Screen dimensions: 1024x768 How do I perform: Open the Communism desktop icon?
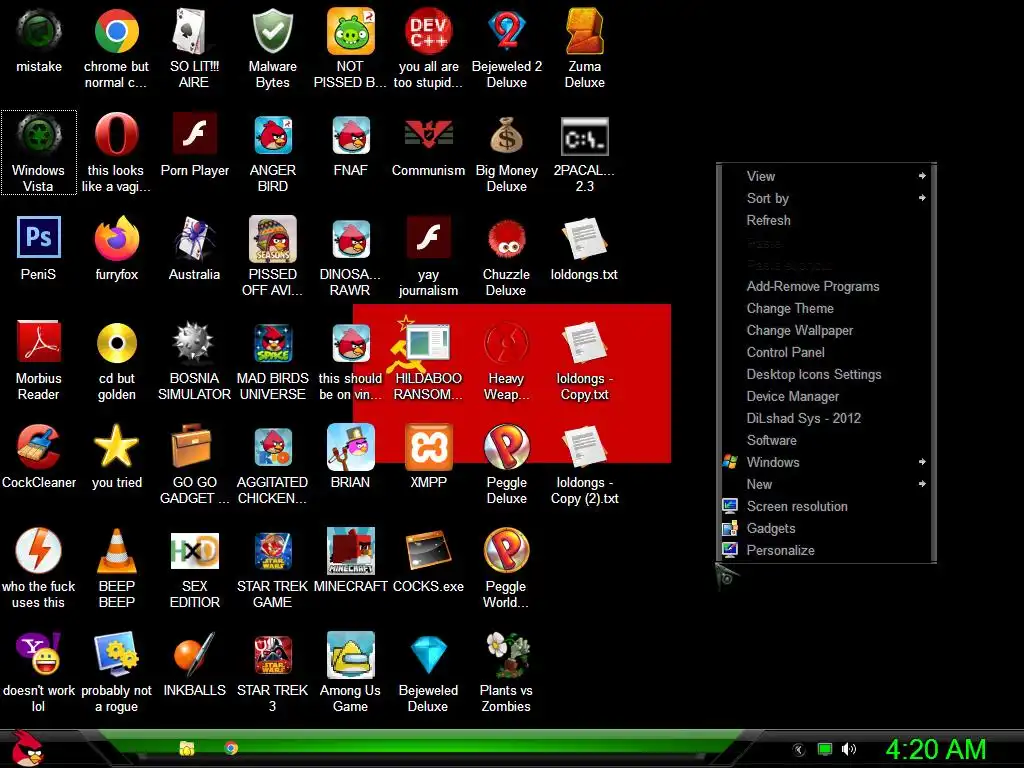[428, 135]
